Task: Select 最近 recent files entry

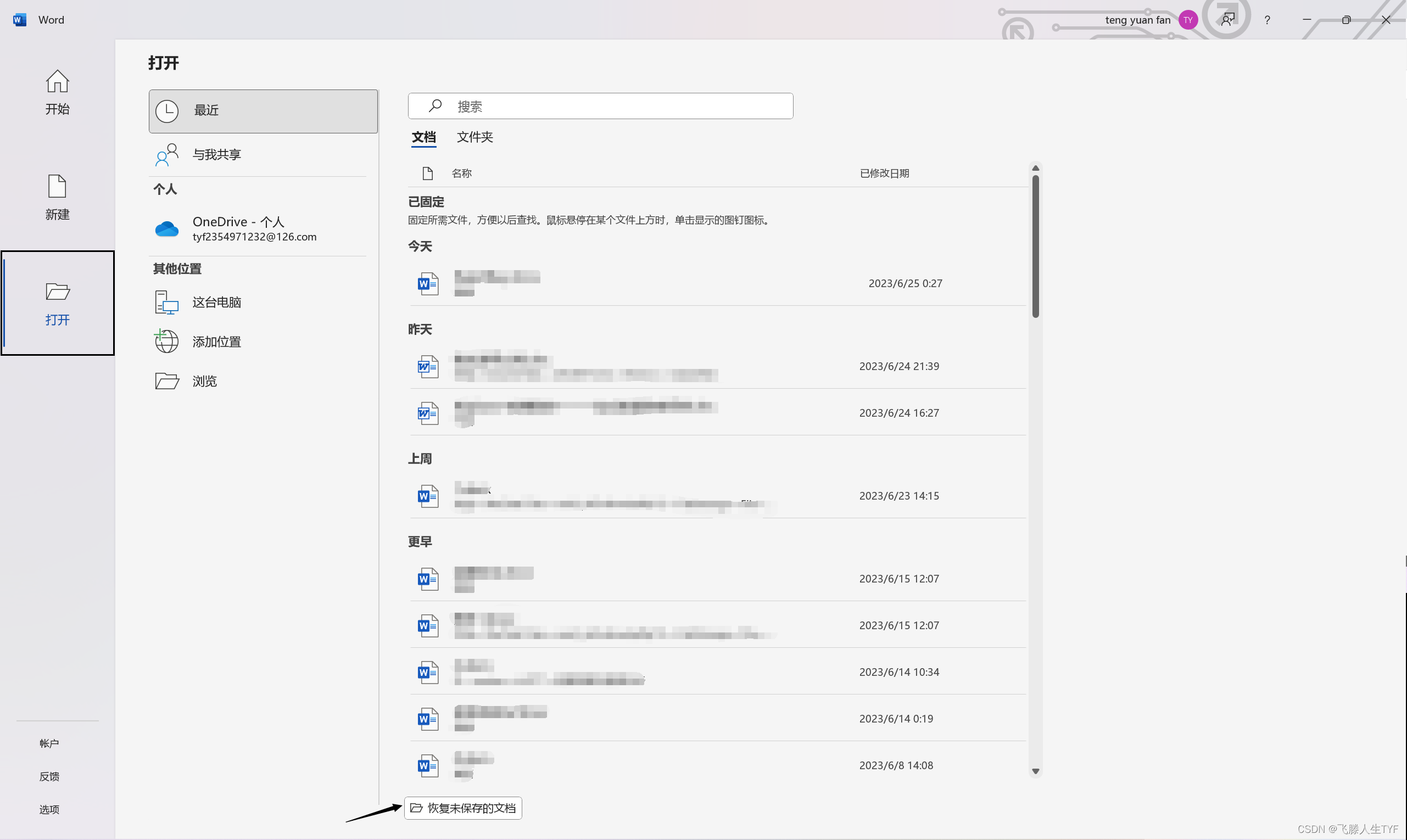Action: pyautogui.click(x=263, y=111)
